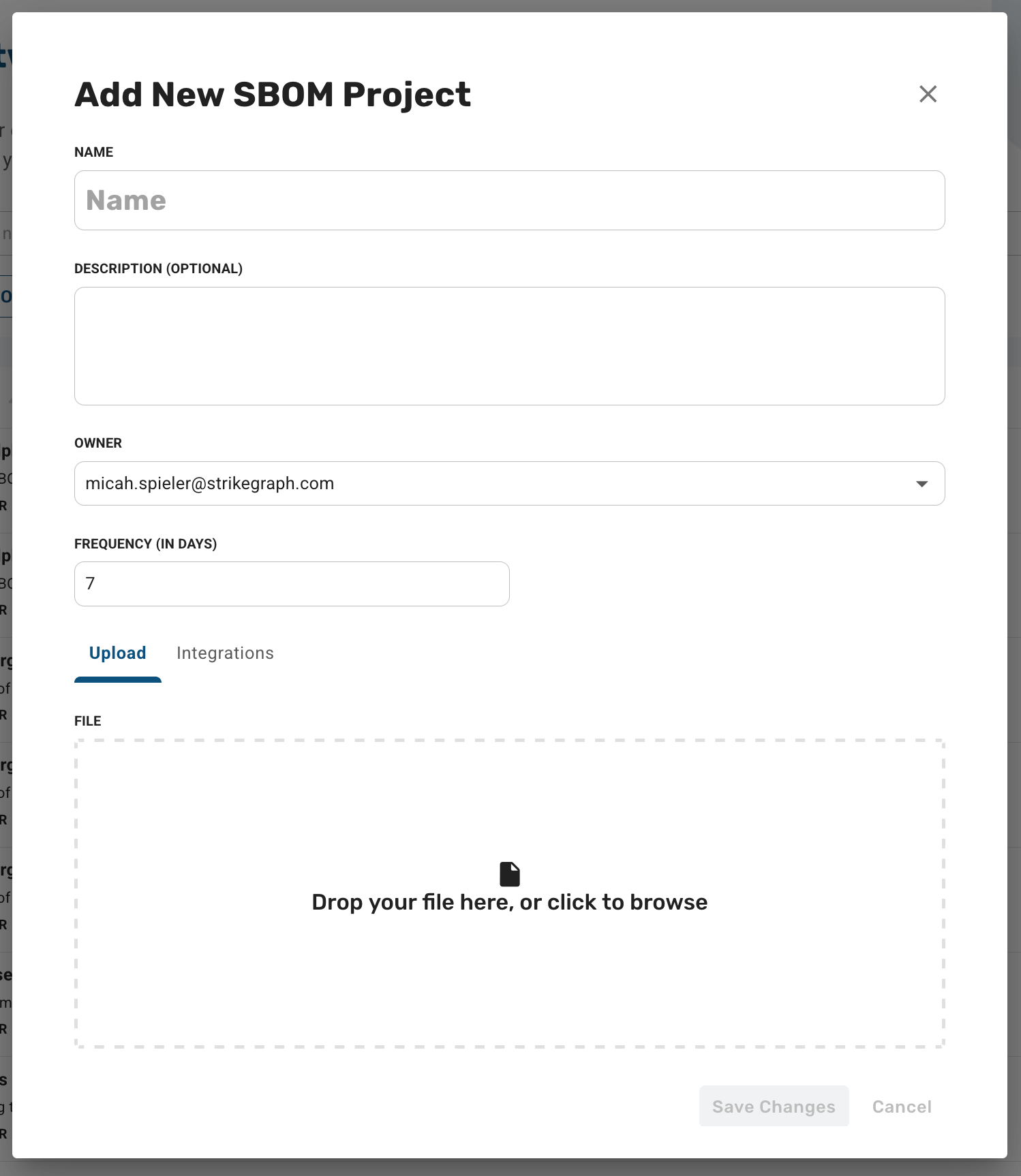Close the Add New SBOM Project dialog

928,94
